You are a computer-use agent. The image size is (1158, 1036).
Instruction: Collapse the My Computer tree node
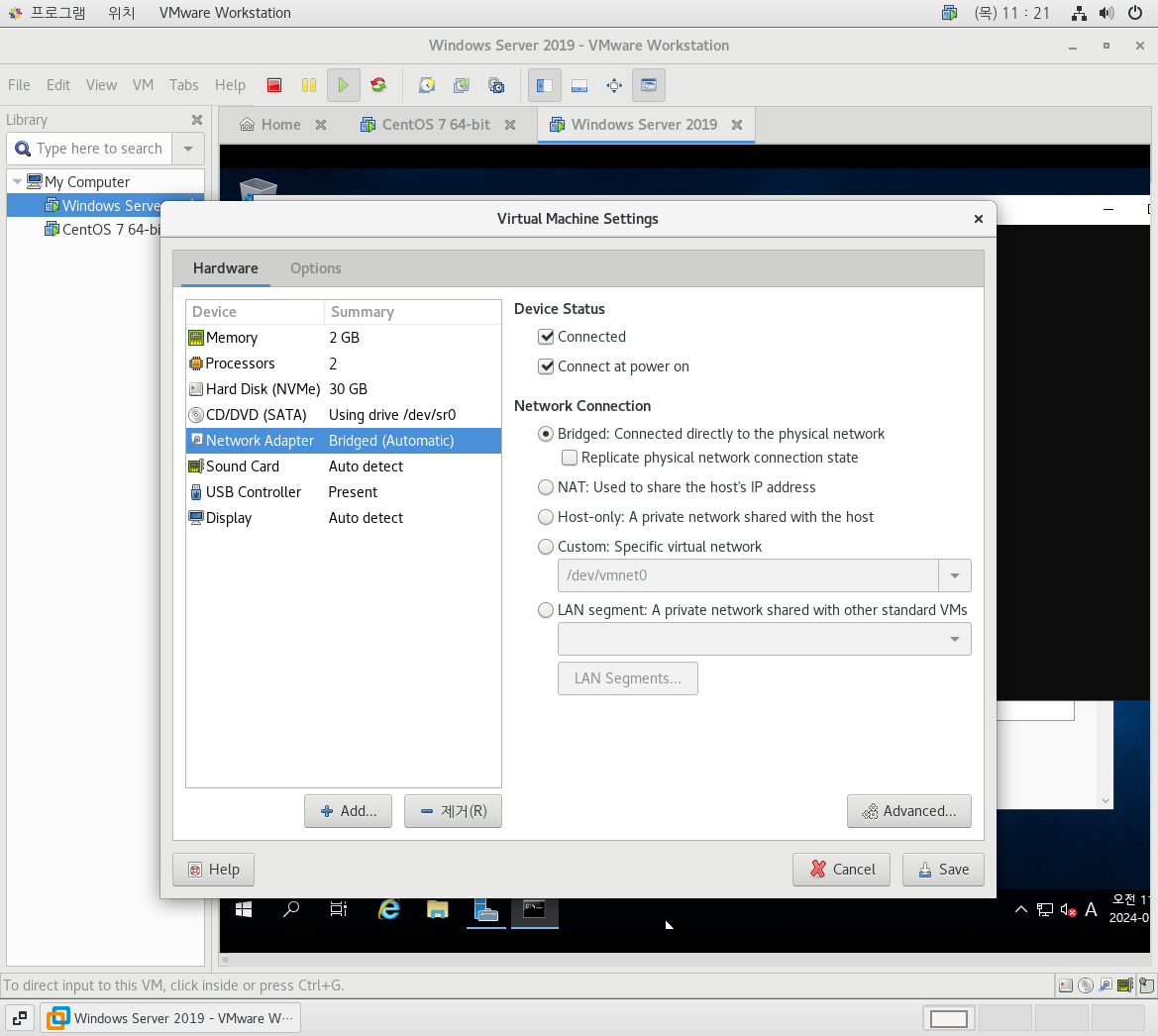click(x=17, y=181)
